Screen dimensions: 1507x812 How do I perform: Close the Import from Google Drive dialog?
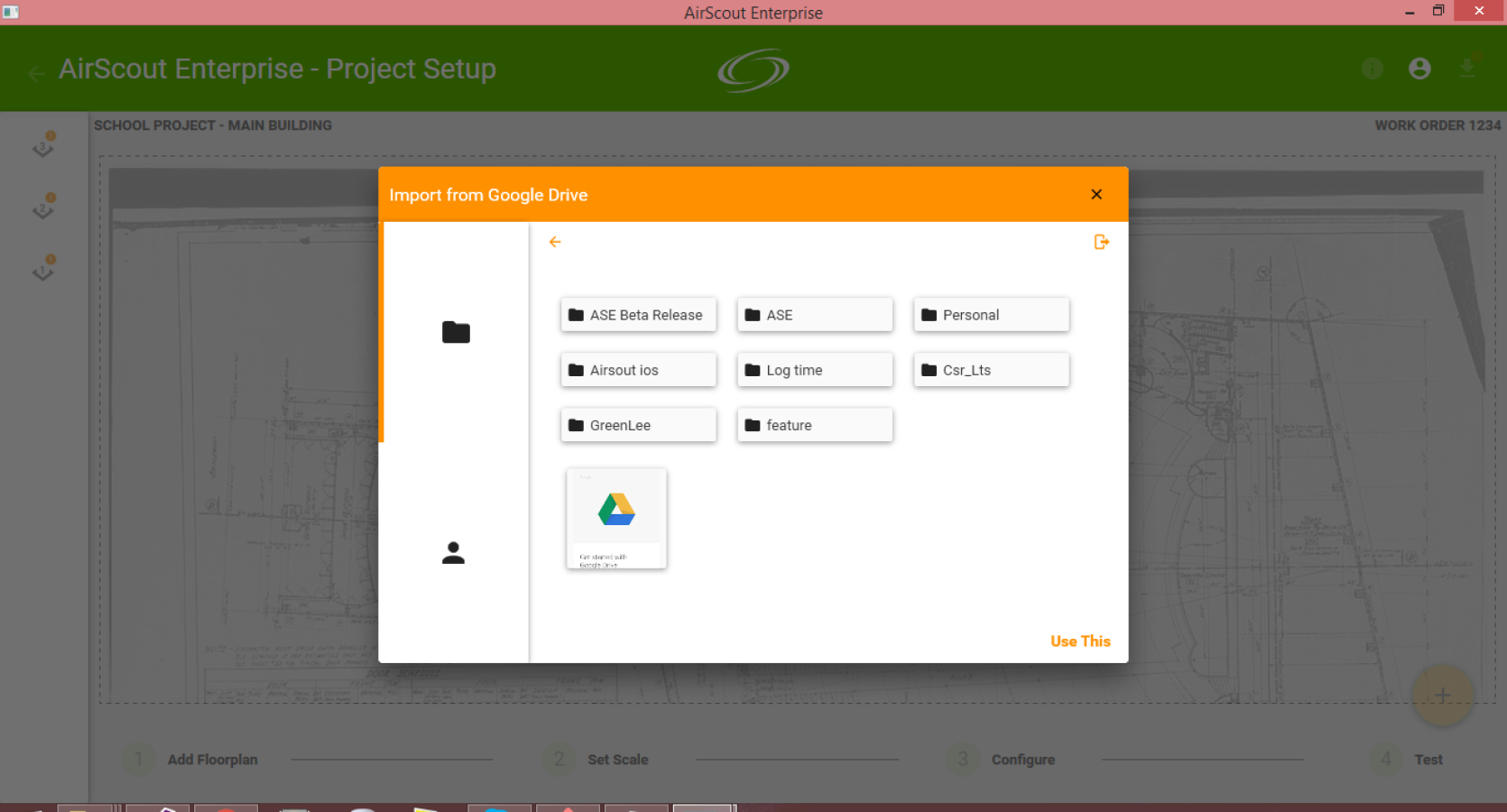1096,194
